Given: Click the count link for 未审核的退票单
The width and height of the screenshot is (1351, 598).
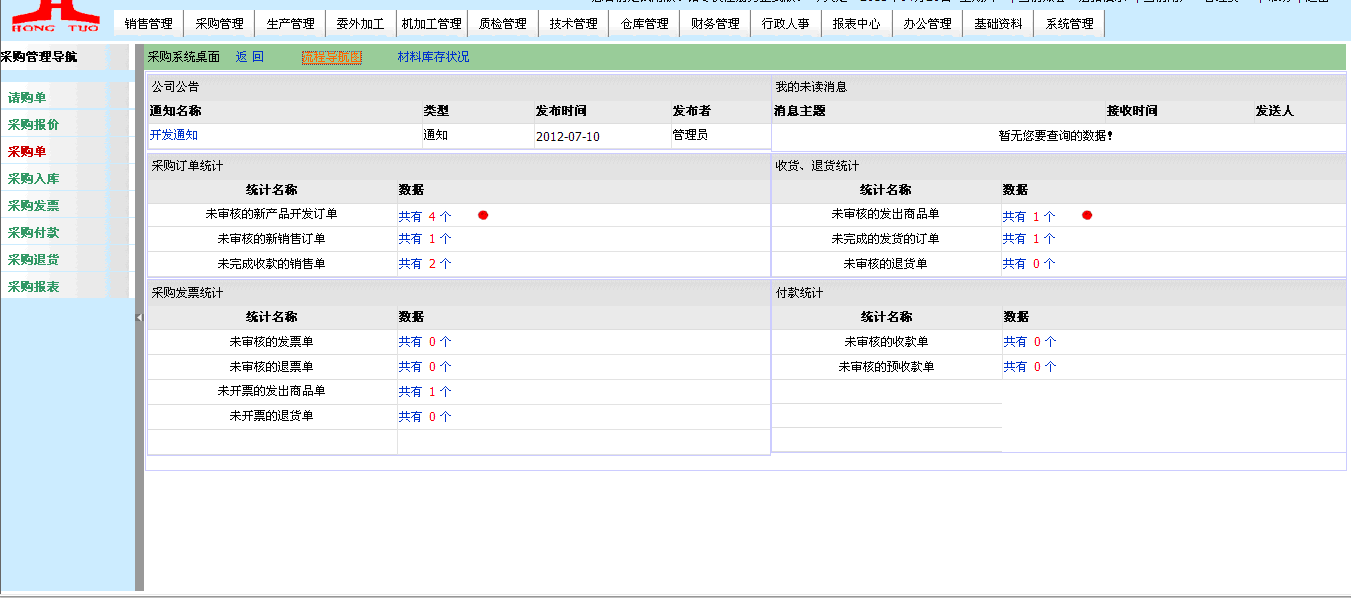Looking at the screenshot, I should click(425, 367).
